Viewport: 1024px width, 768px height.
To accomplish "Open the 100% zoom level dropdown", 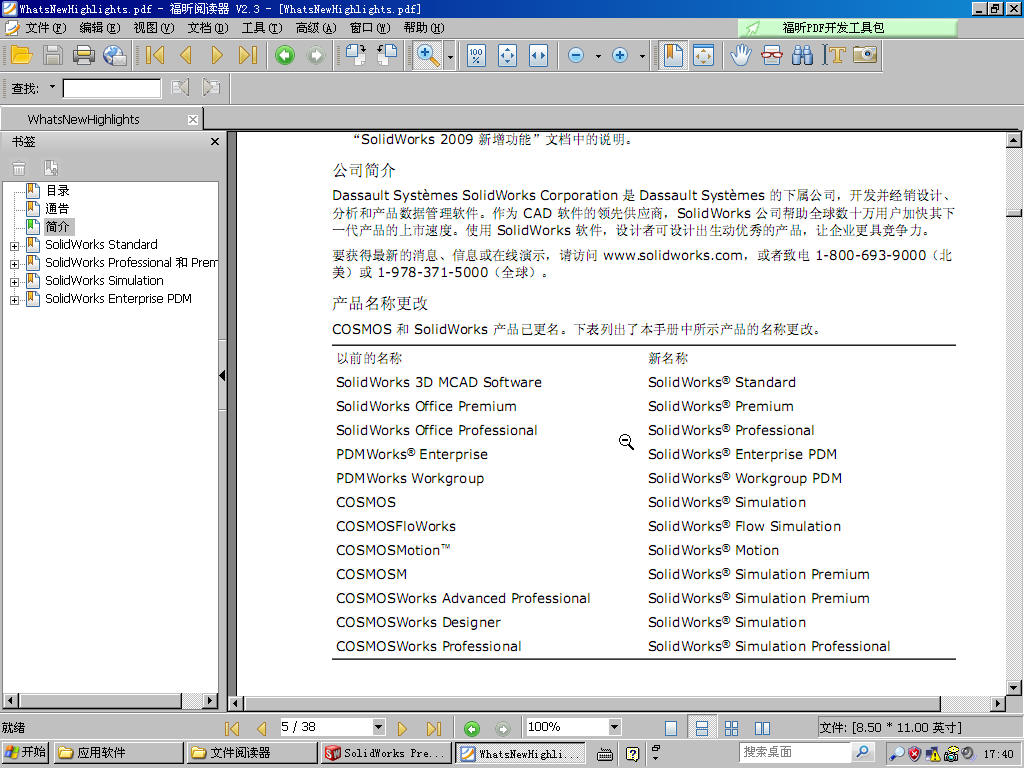I will pos(614,727).
